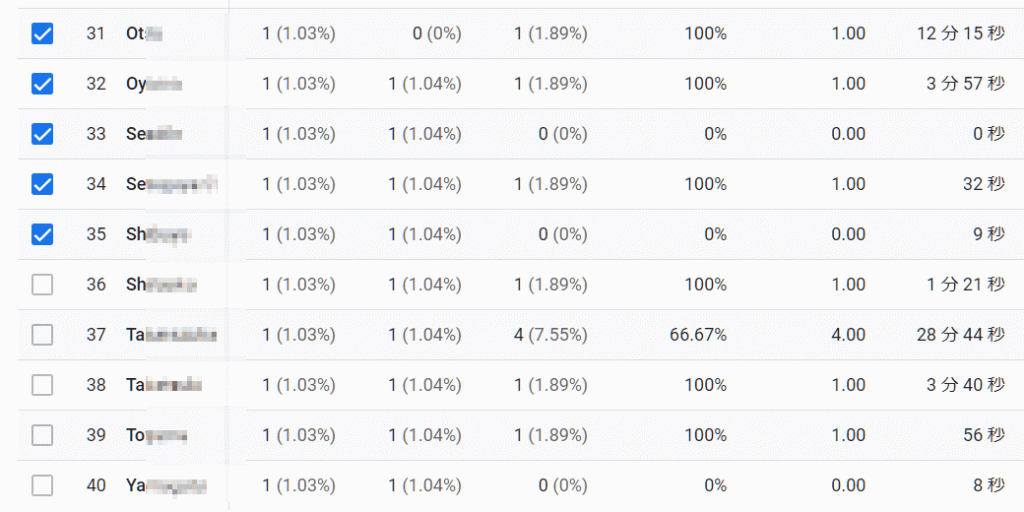Viewport: 1024px width, 512px height.
Task: Check the box for row 40
Action: (x=42, y=486)
